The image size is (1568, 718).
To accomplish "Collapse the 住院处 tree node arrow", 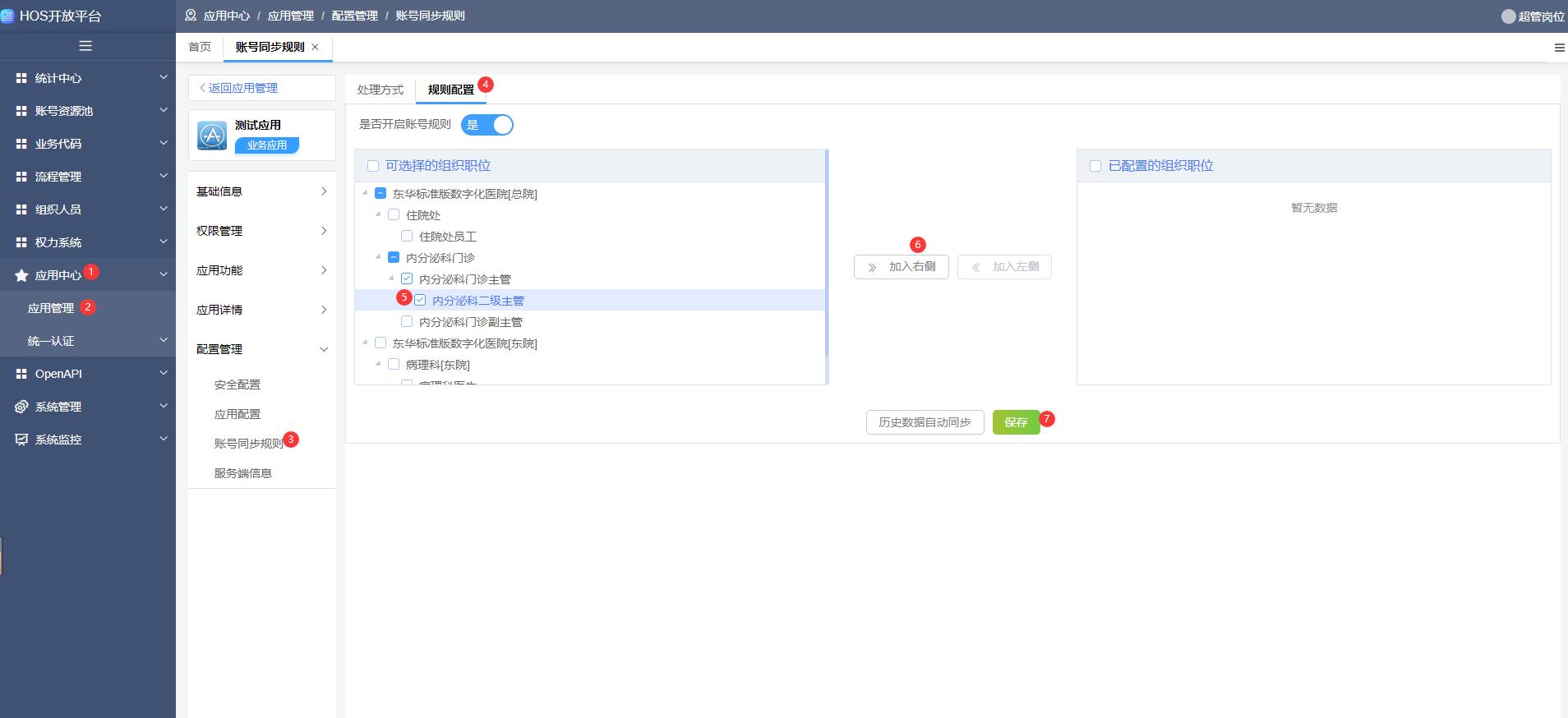I will (x=378, y=214).
